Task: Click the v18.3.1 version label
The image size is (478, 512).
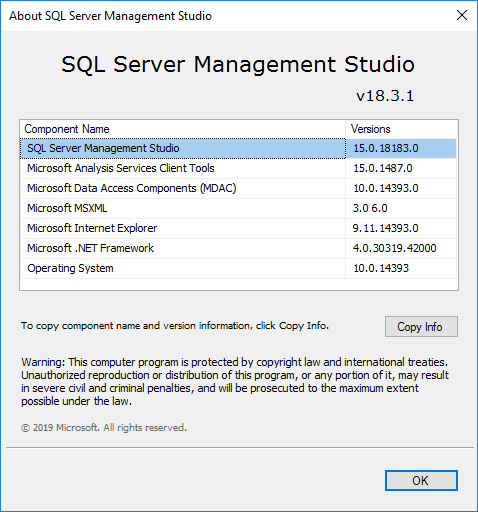Action: point(385,96)
